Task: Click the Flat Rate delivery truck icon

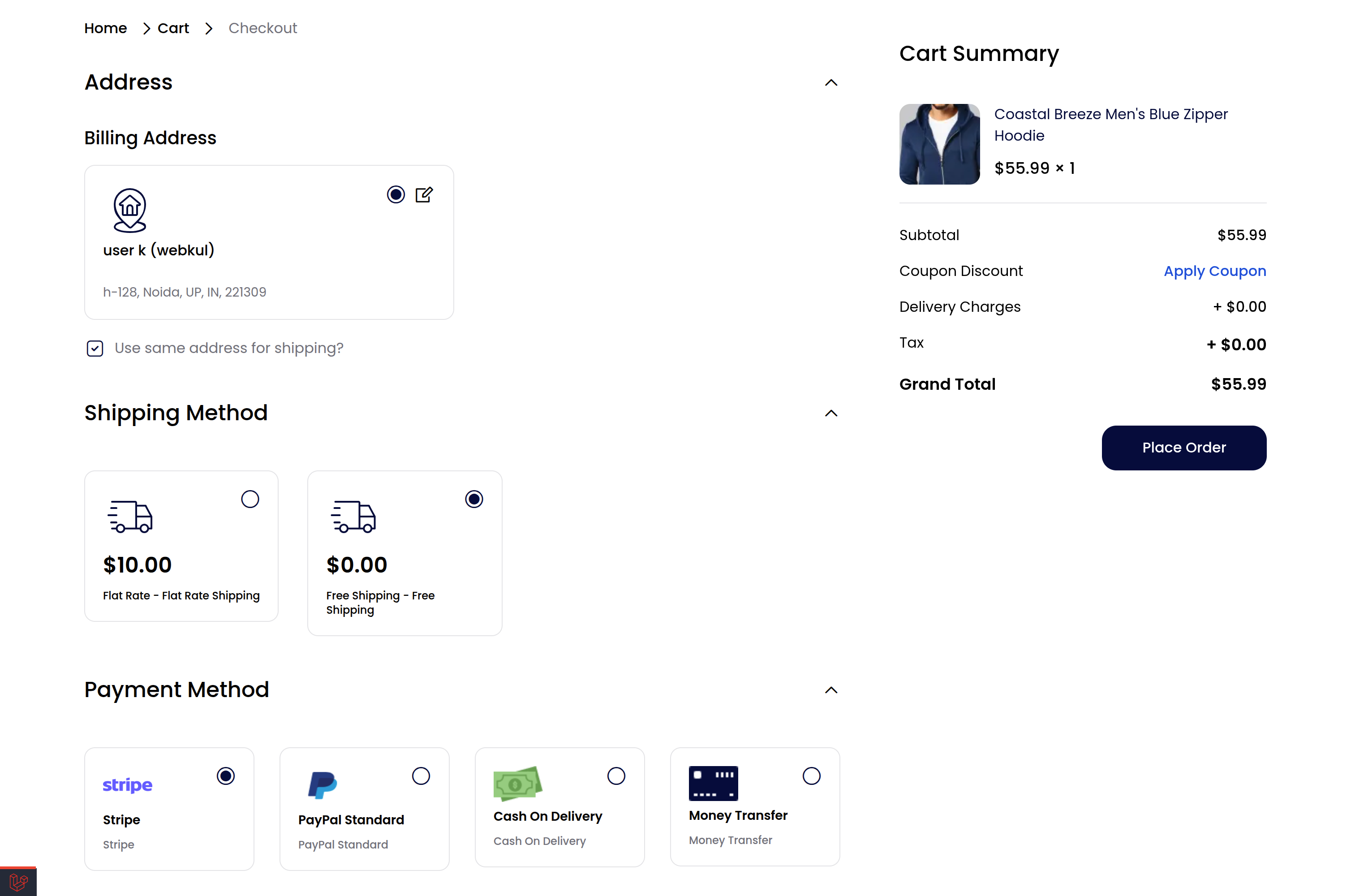Action: [130, 517]
